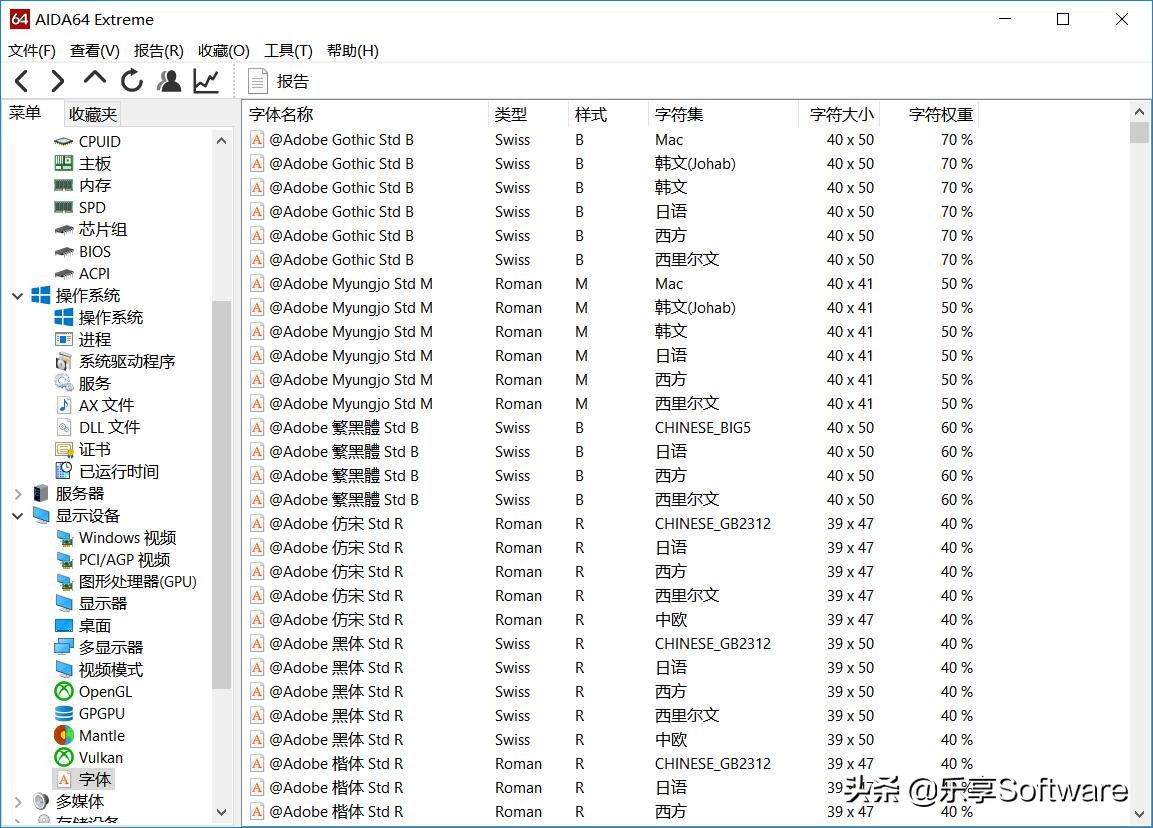Sort by the 字符集 column header
This screenshot has width=1153, height=828.
[679, 115]
